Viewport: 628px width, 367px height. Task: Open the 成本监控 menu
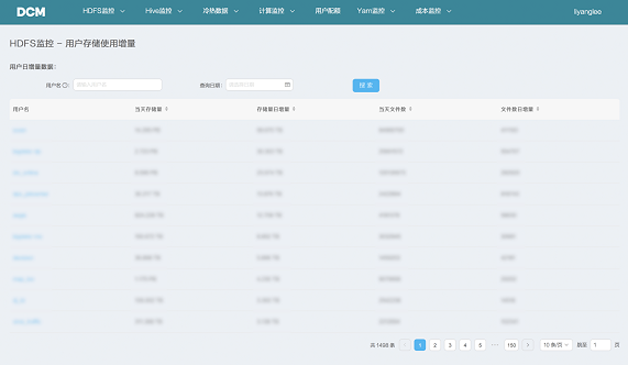coord(428,11)
